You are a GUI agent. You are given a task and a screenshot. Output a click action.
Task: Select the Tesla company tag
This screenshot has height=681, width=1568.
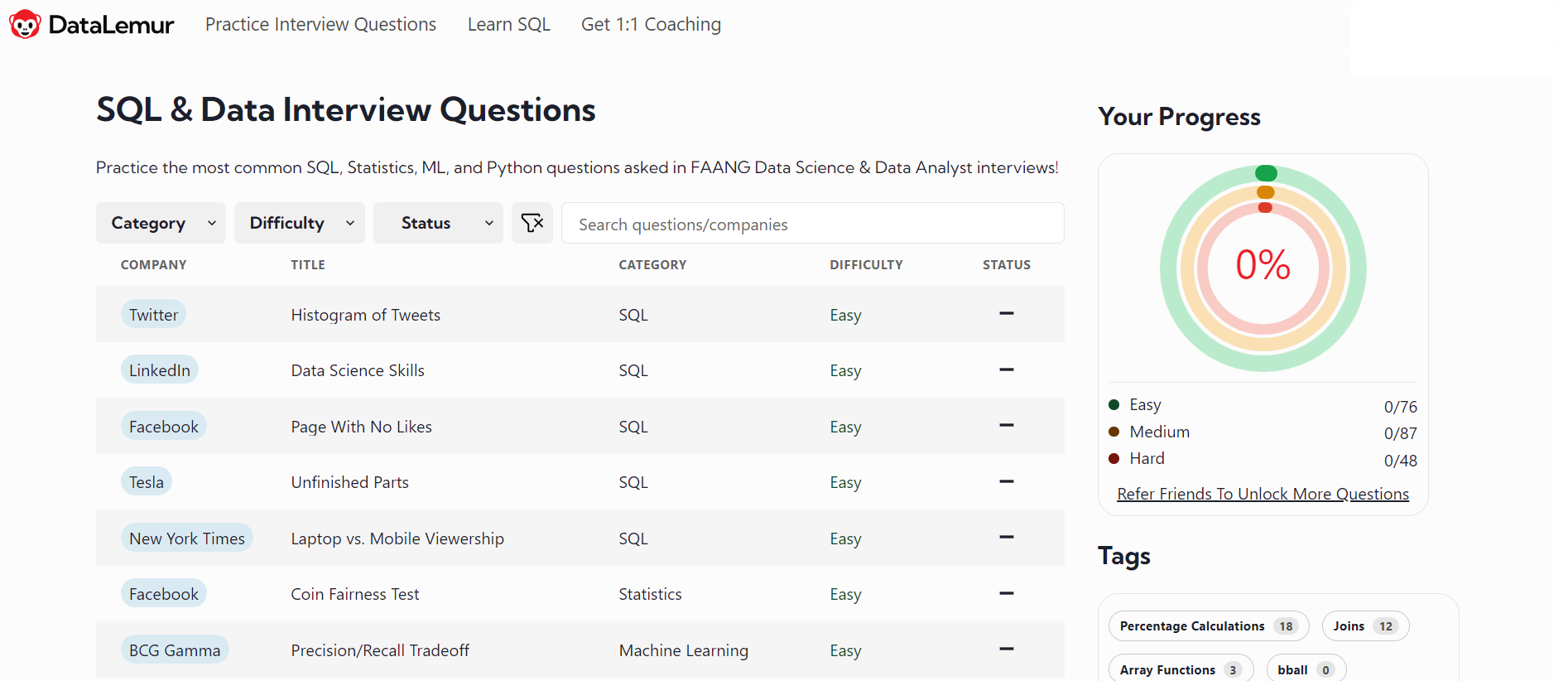(147, 481)
